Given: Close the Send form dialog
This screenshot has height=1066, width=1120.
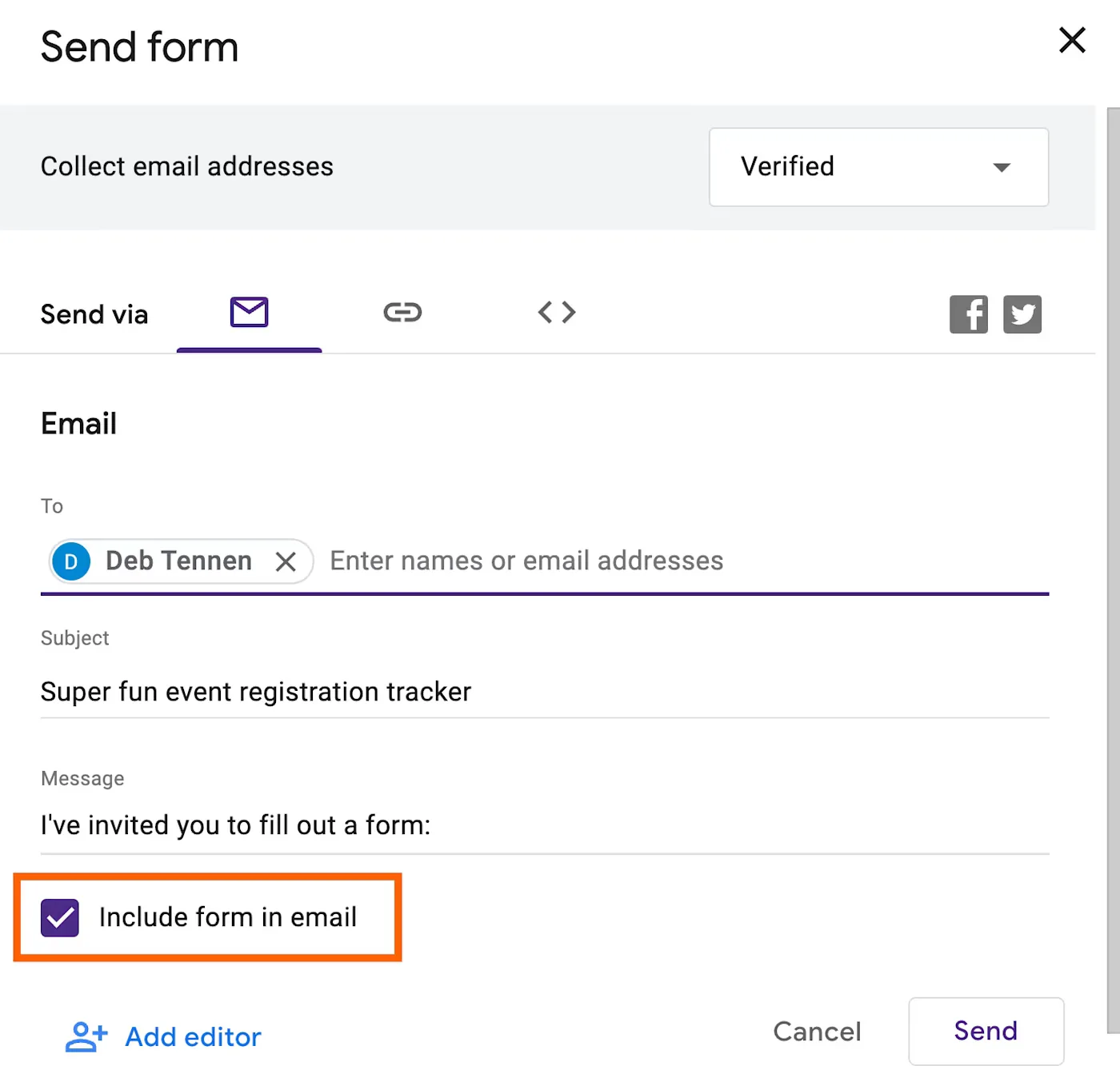Looking at the screenshot, I should pos(1072,40).
